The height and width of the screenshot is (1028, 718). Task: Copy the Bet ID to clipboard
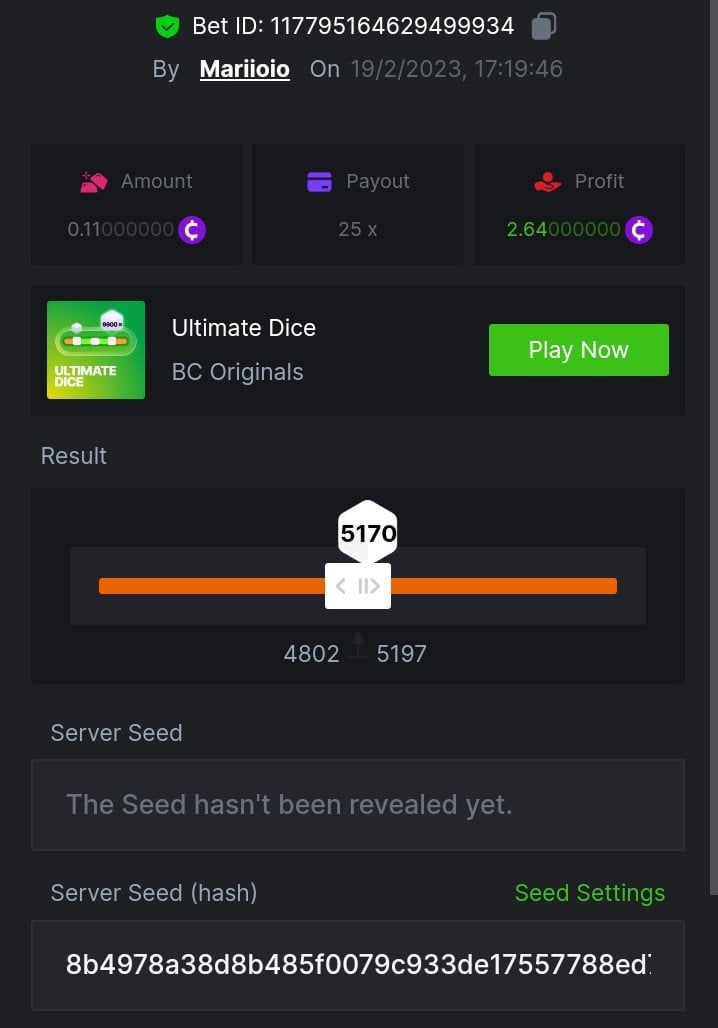click(x=543, y=26)
